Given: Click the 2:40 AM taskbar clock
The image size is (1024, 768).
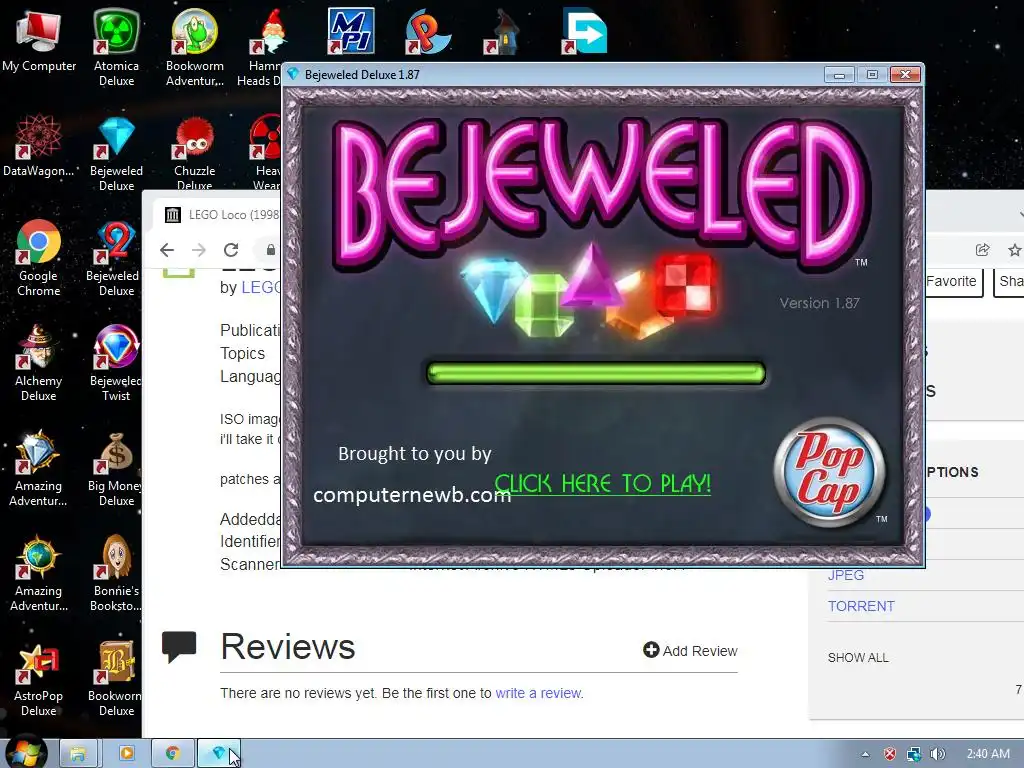Looking at the screenshot, I should coord(988,754).
